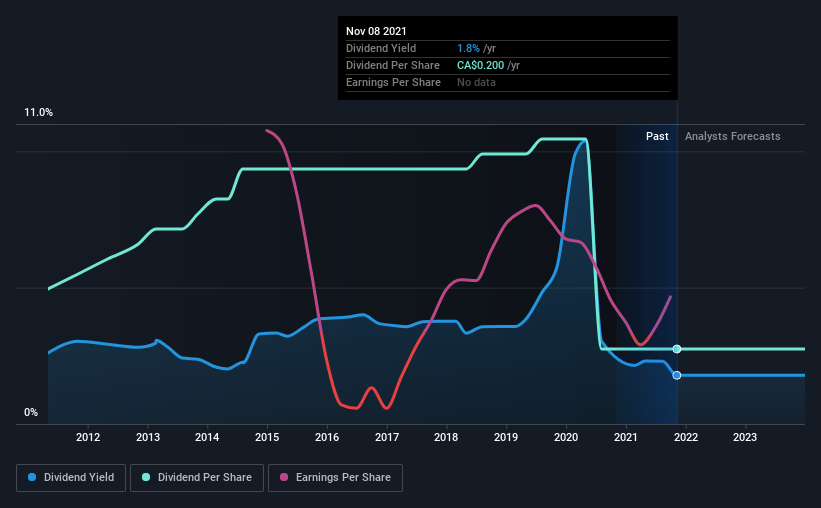This screenshot has width=821, height=508.
Task: Click the CA$0.200 tooltip value
Action: pos(481,65)
